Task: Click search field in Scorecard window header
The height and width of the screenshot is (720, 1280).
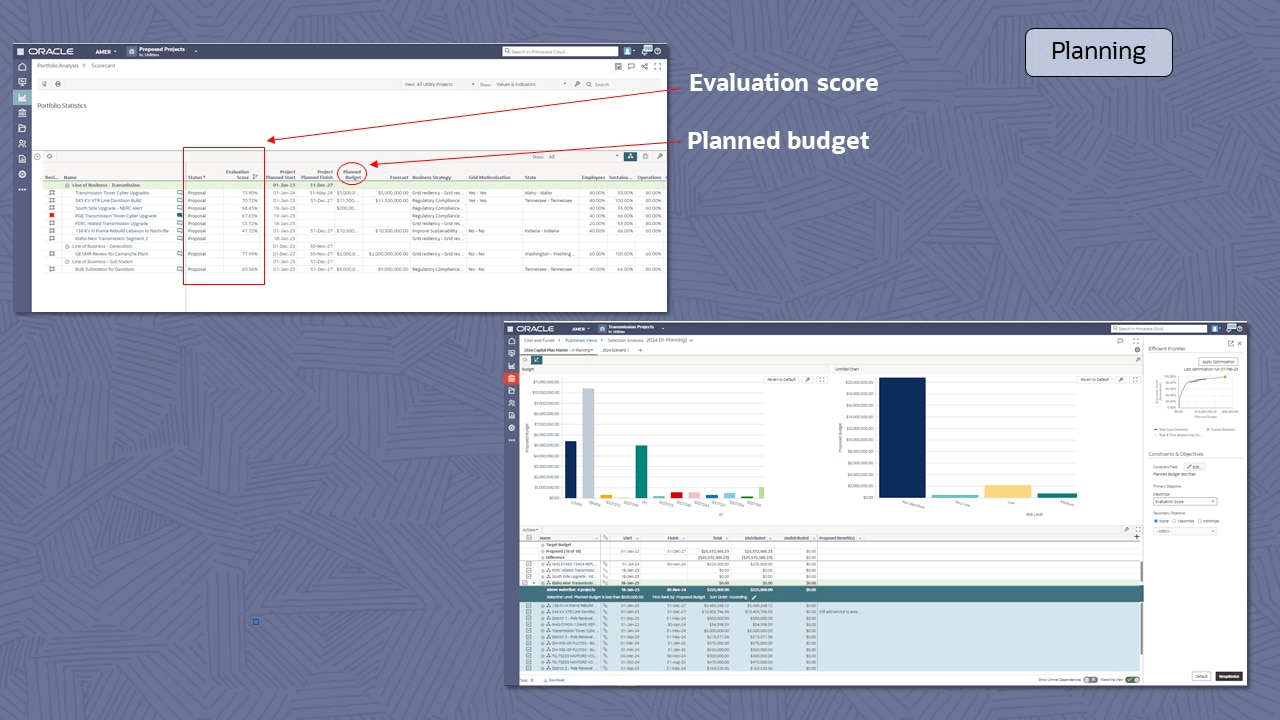Action: 560,51
